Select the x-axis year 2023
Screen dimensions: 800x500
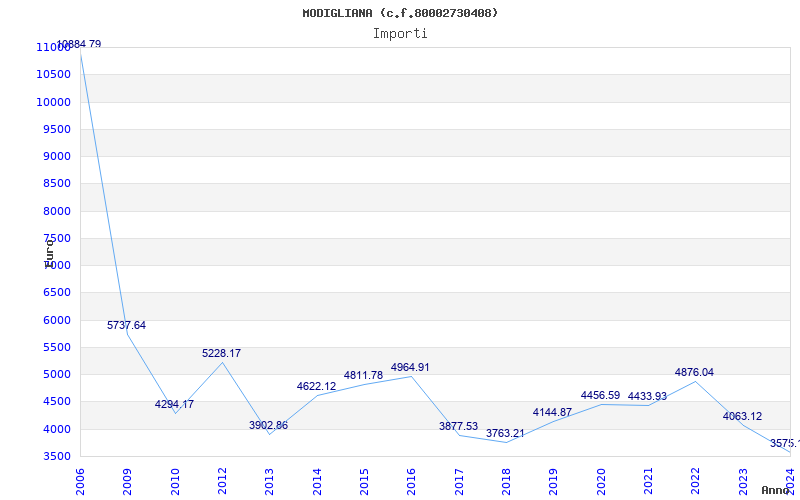coord(743,482)
